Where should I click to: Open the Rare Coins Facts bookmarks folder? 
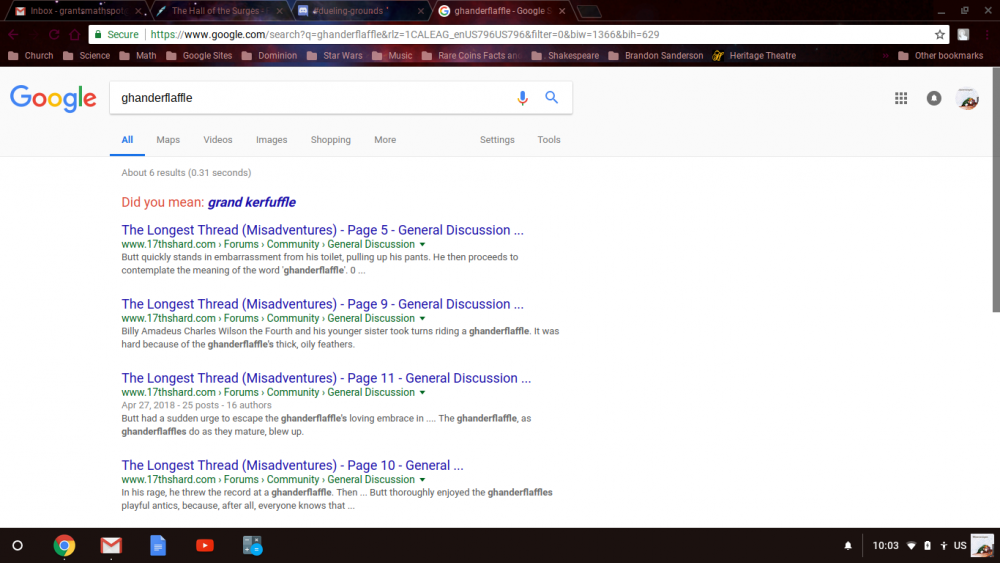click(x=471, y=55)
